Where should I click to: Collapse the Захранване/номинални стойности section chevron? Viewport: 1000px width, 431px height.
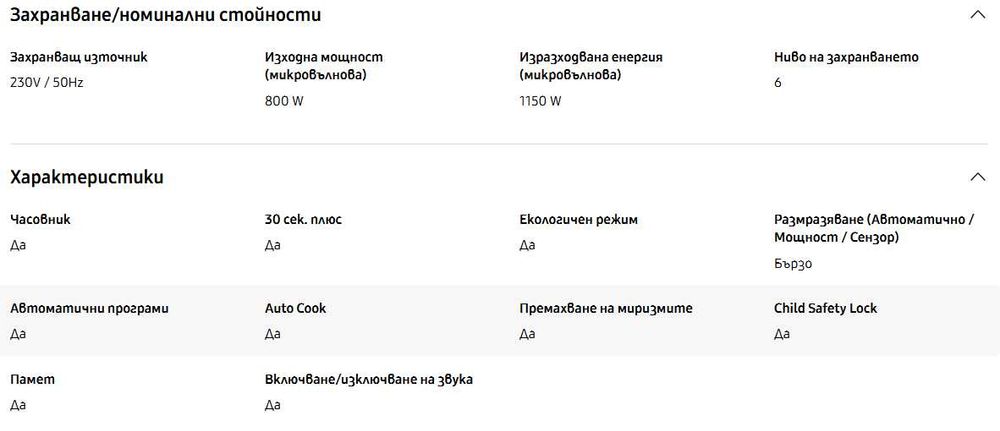tap(977, 15)
